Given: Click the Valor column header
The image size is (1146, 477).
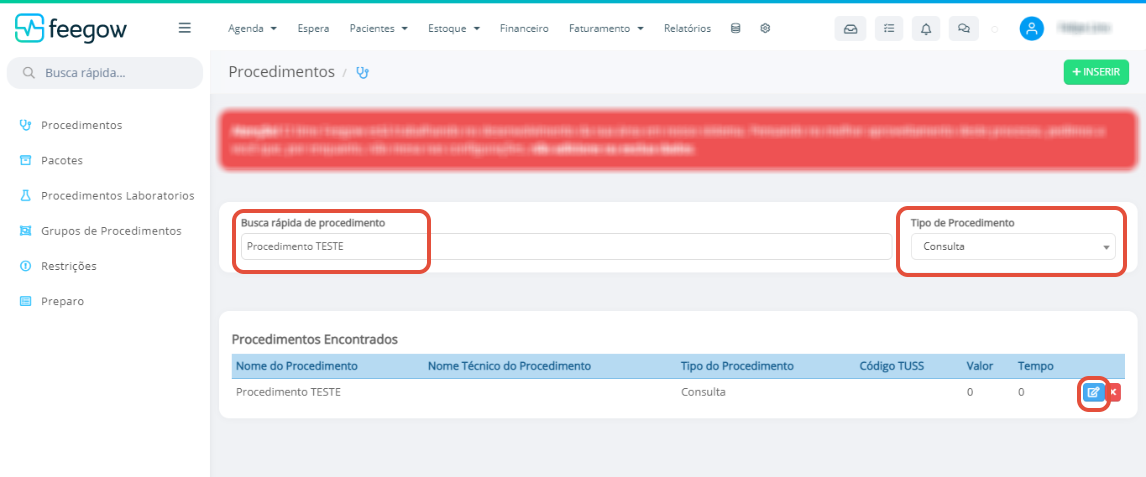Looking at the screenshot, I should (x=979, y=365).
